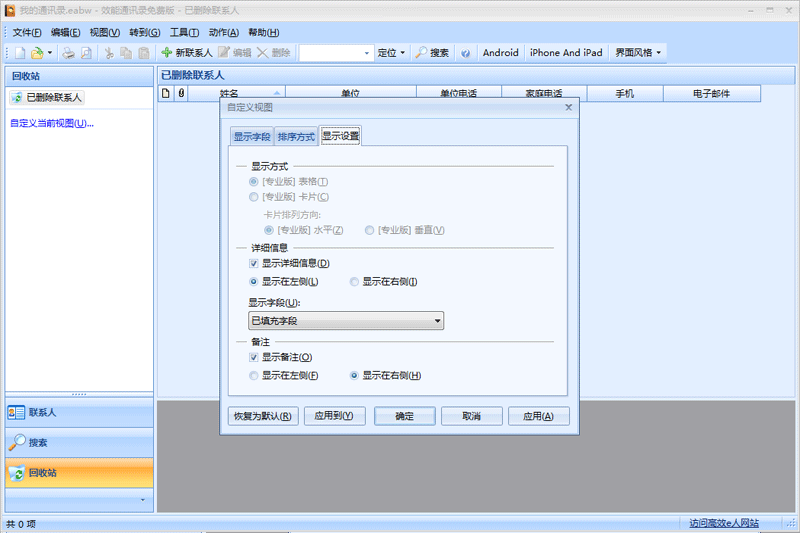The image size is (800, 533).
Task: Click the document type column header icon
Action: click(x=166, y=93)
